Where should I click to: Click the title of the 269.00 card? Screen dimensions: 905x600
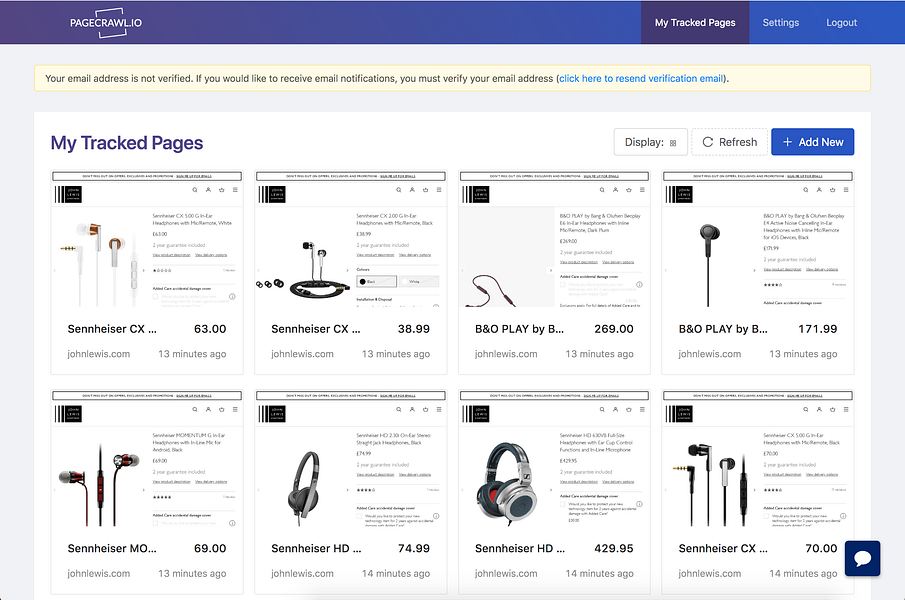tap(519, 329)
